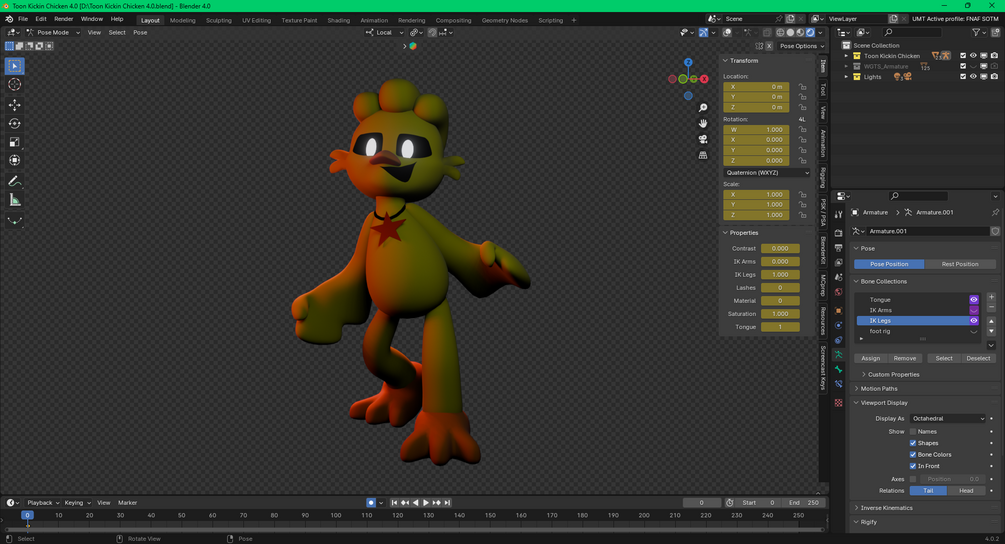
Task: Toggle IK Legs bone collection visibility
Action: click(974, 321)
